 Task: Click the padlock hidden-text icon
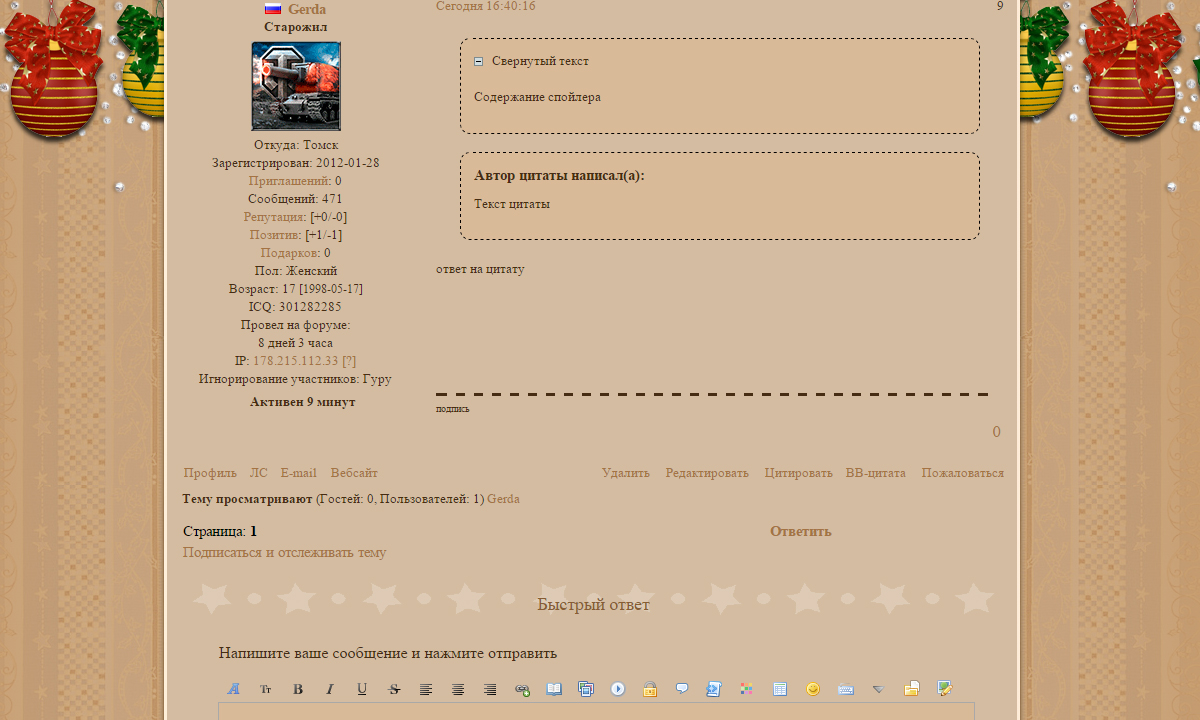coord(650,689)
